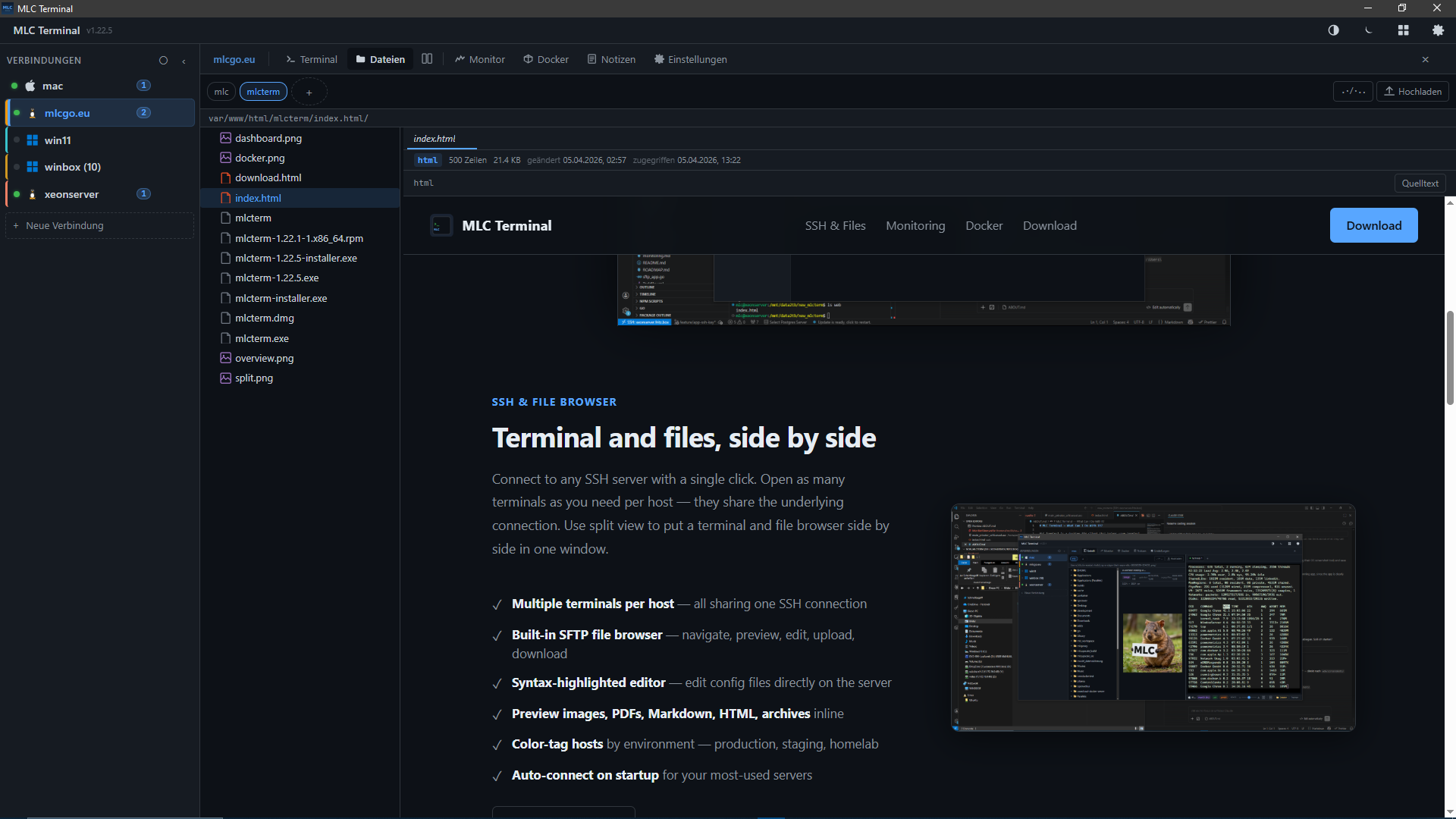
Task: Select the index.html editor tab
Action: 434,139
